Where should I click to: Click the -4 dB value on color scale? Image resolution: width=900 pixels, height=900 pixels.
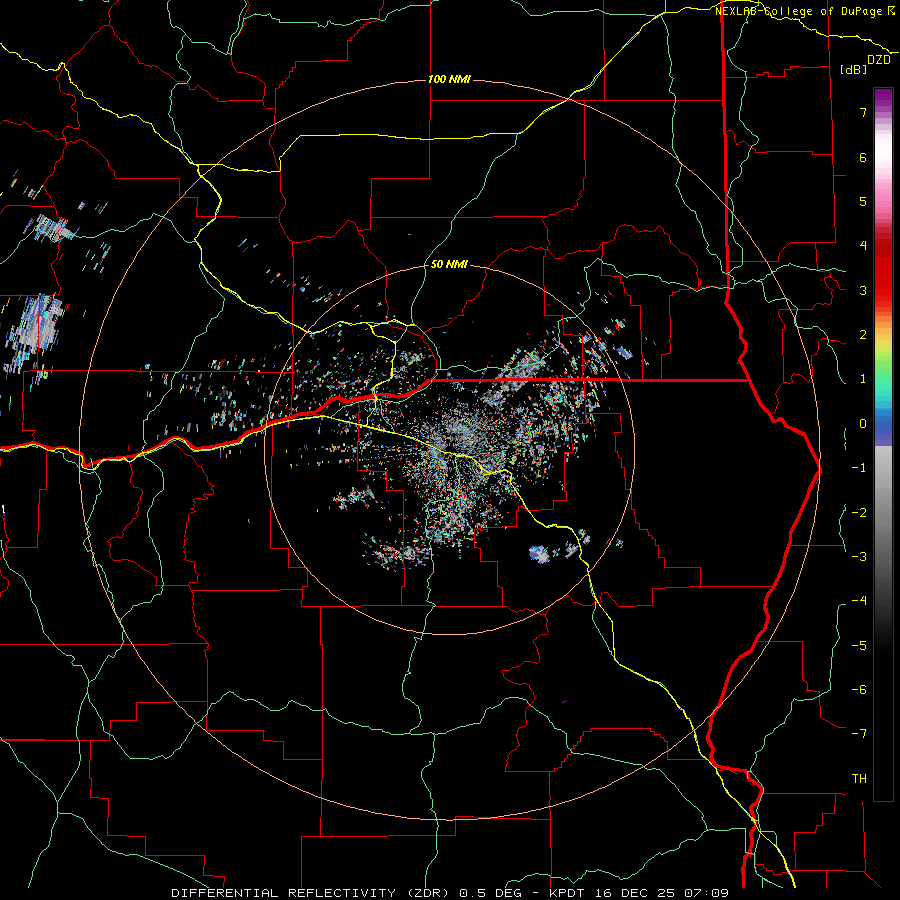tap(859, 601)
